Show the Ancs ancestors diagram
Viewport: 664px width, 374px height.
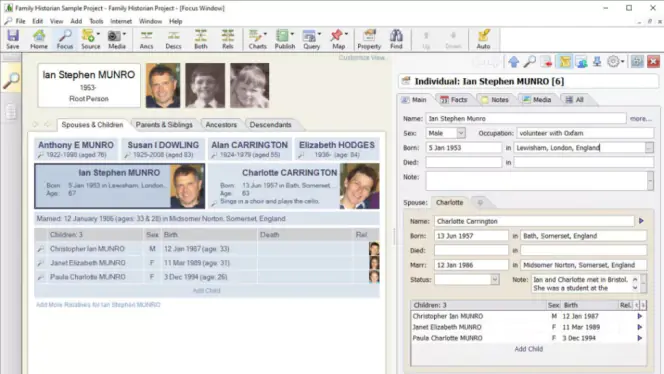147,39
